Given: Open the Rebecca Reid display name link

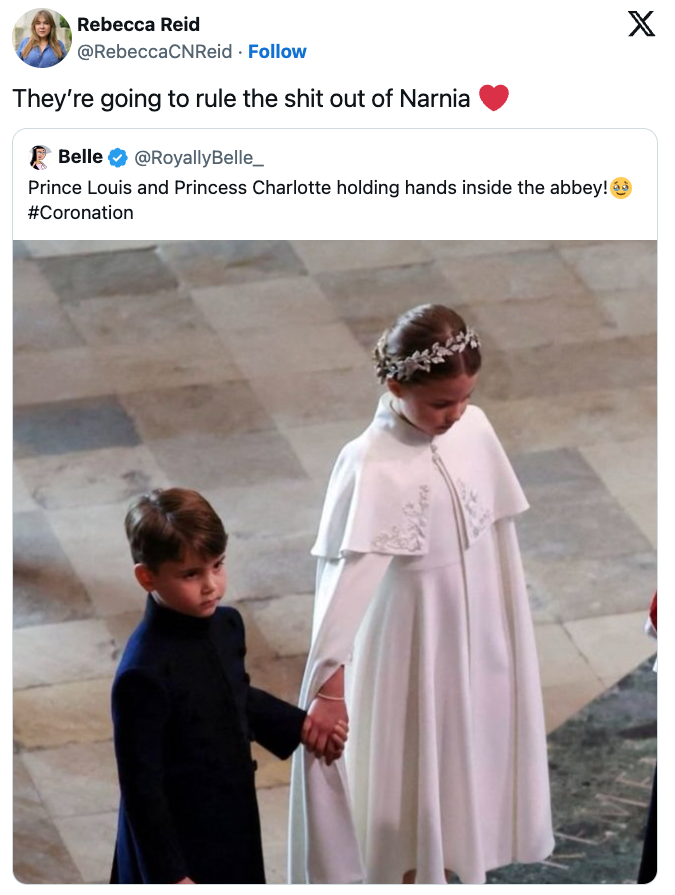Looking at the screenshot, I should [138, 25].
